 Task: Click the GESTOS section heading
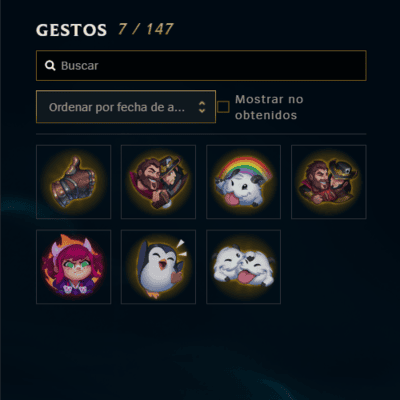[71, 30]
